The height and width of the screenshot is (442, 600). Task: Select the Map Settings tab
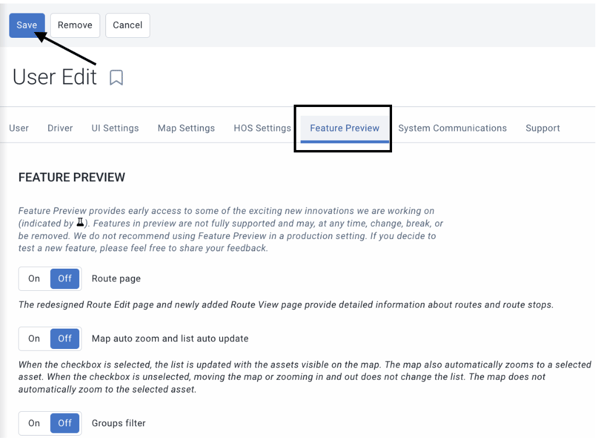(186, 128)
